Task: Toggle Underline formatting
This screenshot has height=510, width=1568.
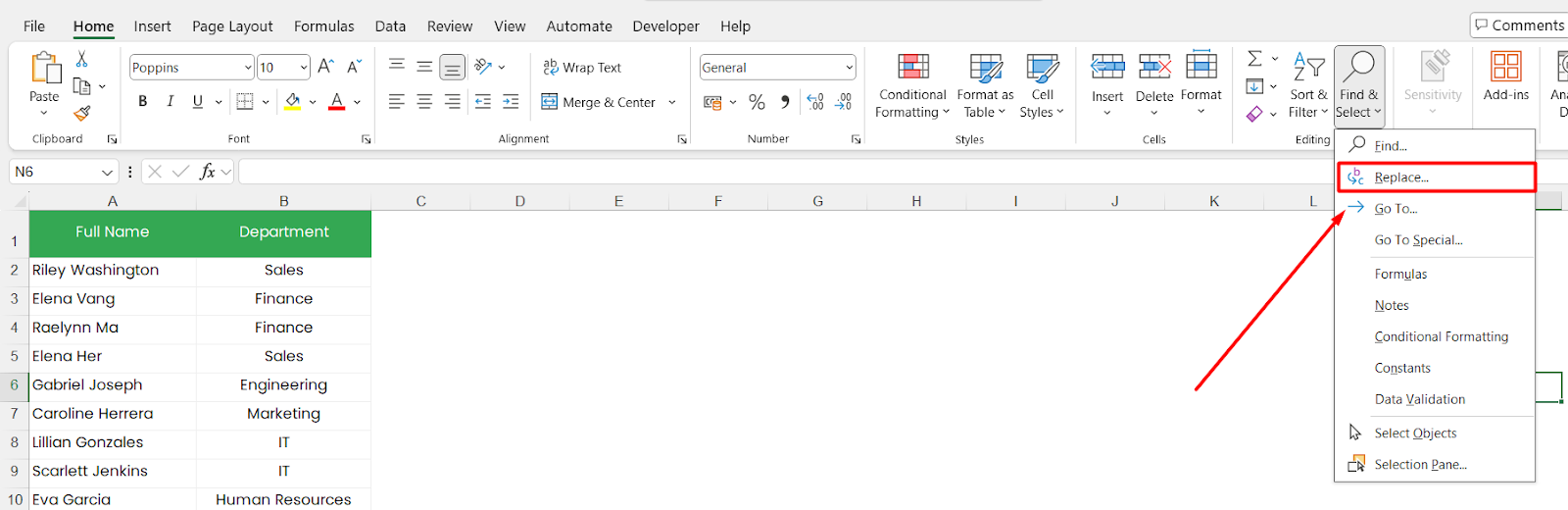Action: [x=198, y=101]
